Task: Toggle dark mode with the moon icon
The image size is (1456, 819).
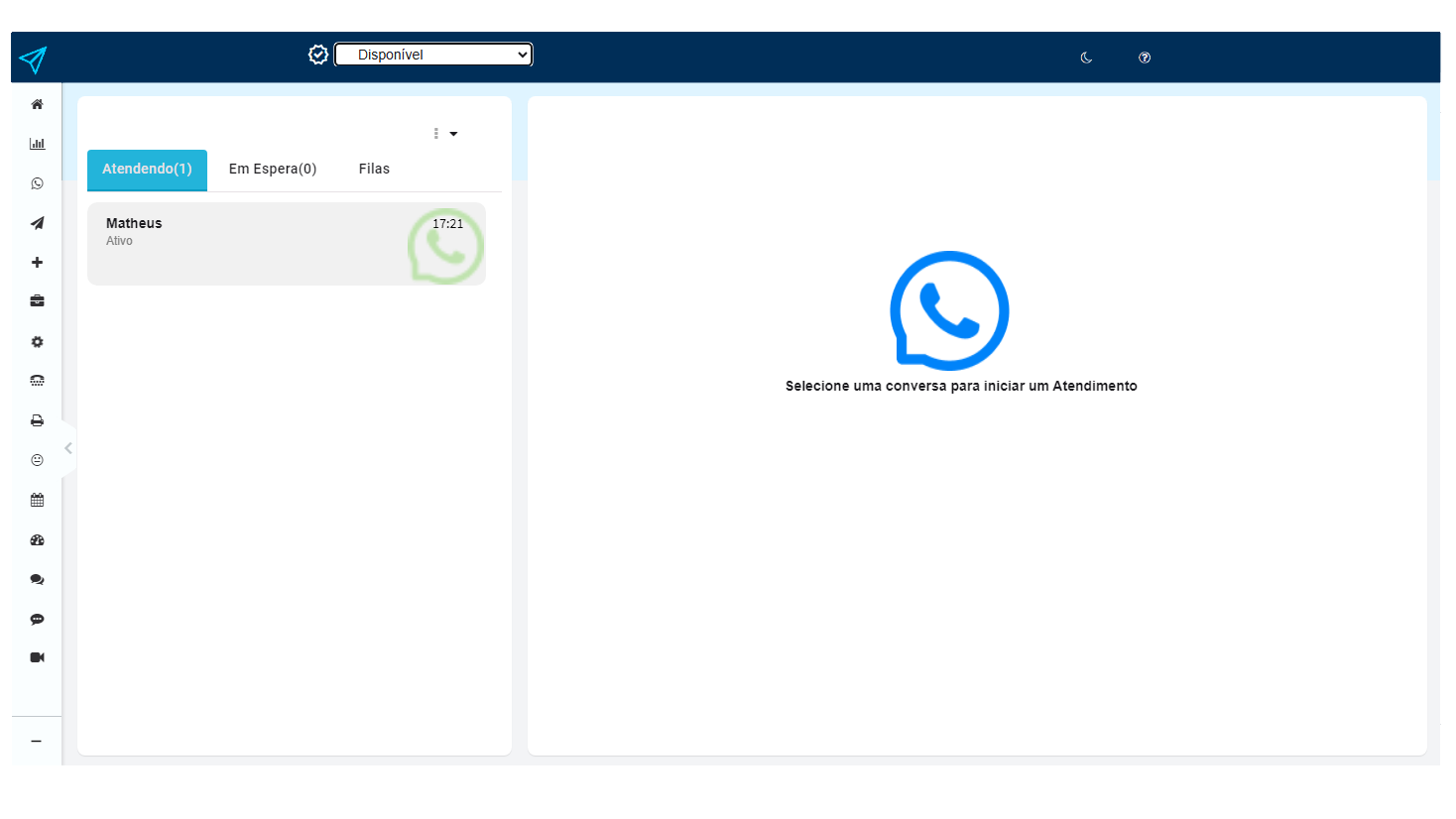Action: [x=1086, y=58]
